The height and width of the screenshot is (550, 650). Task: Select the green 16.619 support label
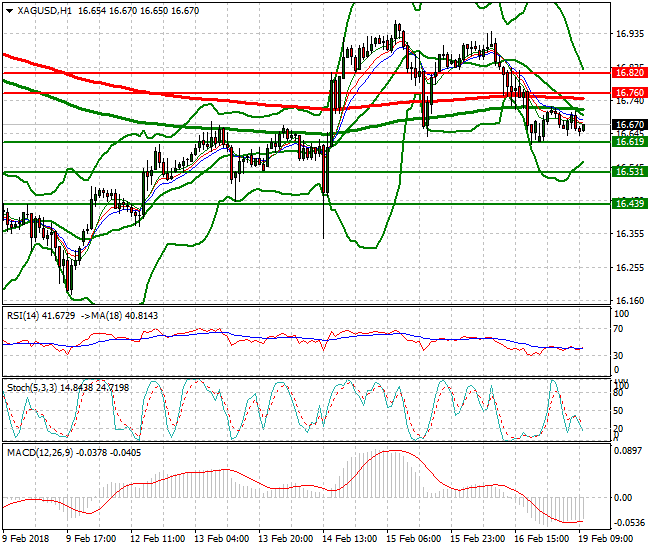[x=630, y=142]
